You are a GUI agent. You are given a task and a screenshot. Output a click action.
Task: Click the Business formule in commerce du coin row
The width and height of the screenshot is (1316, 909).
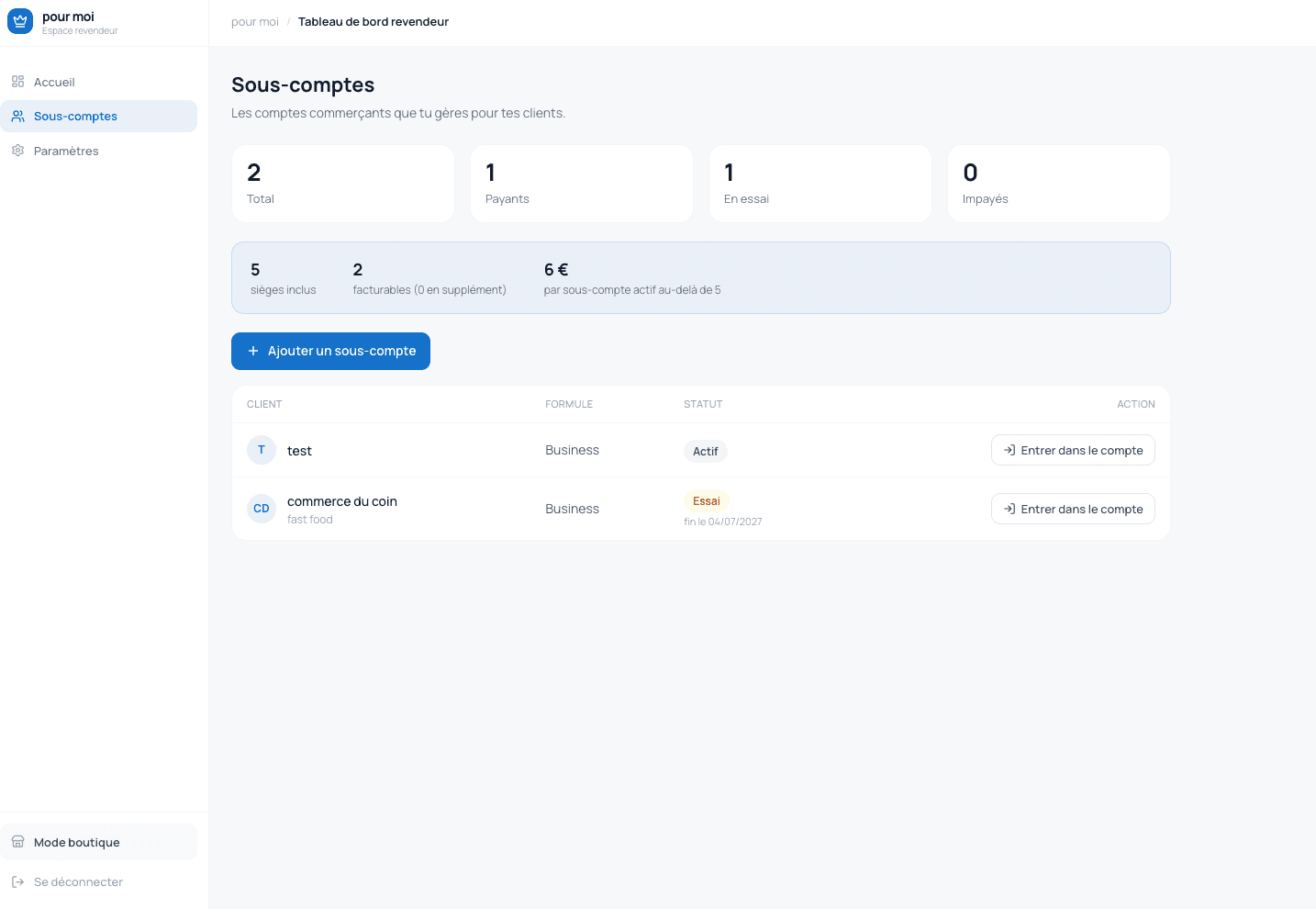pyautogui.click(x=572, y=509)
